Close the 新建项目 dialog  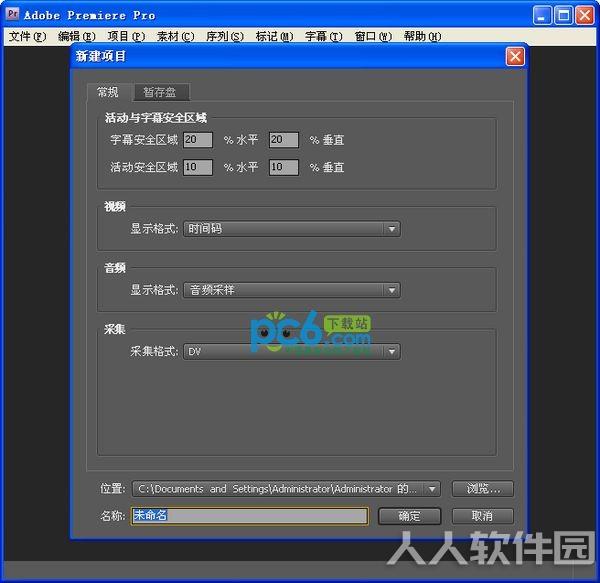coord(515,57)
